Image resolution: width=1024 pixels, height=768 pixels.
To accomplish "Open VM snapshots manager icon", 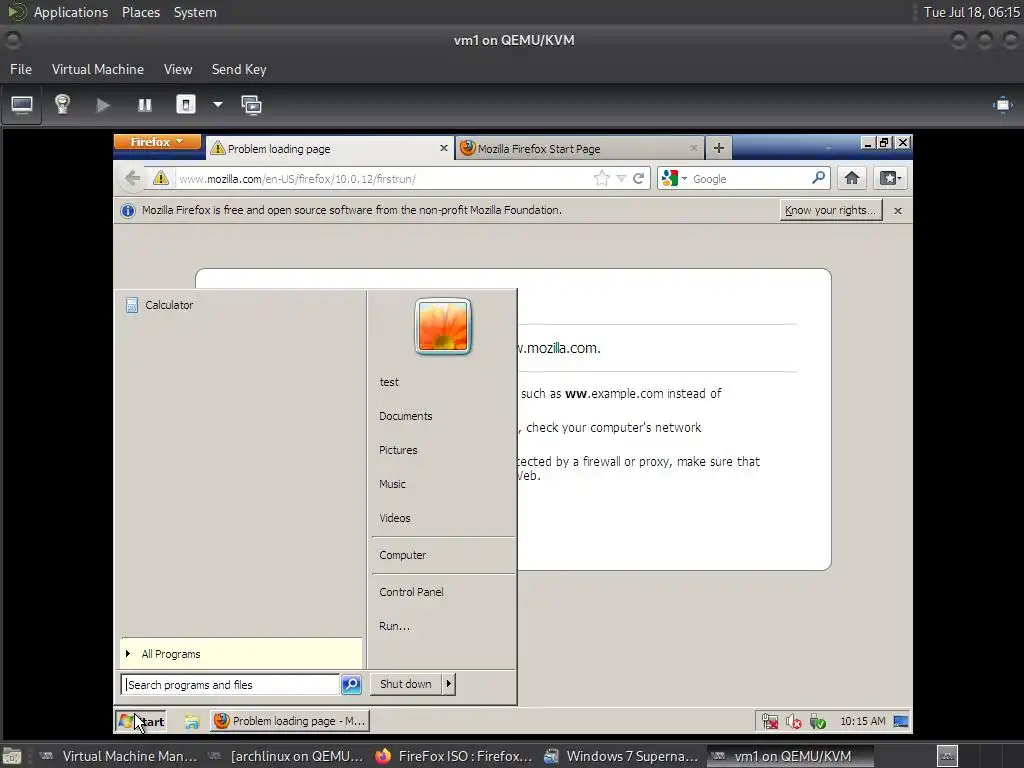I will 251,105.
